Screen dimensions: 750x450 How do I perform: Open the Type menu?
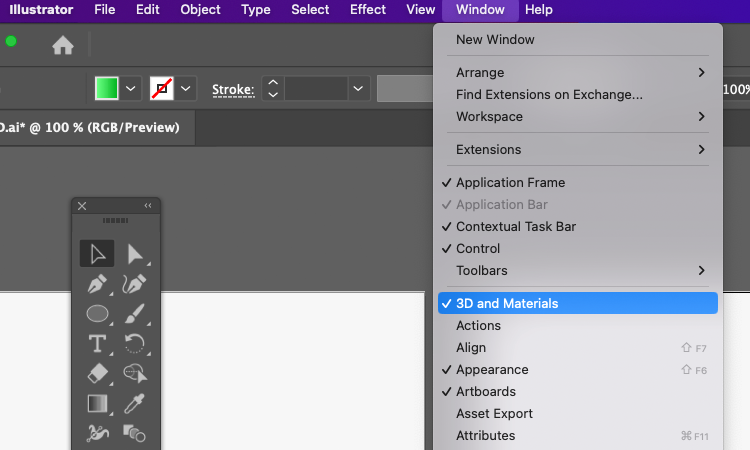(255, 10)
